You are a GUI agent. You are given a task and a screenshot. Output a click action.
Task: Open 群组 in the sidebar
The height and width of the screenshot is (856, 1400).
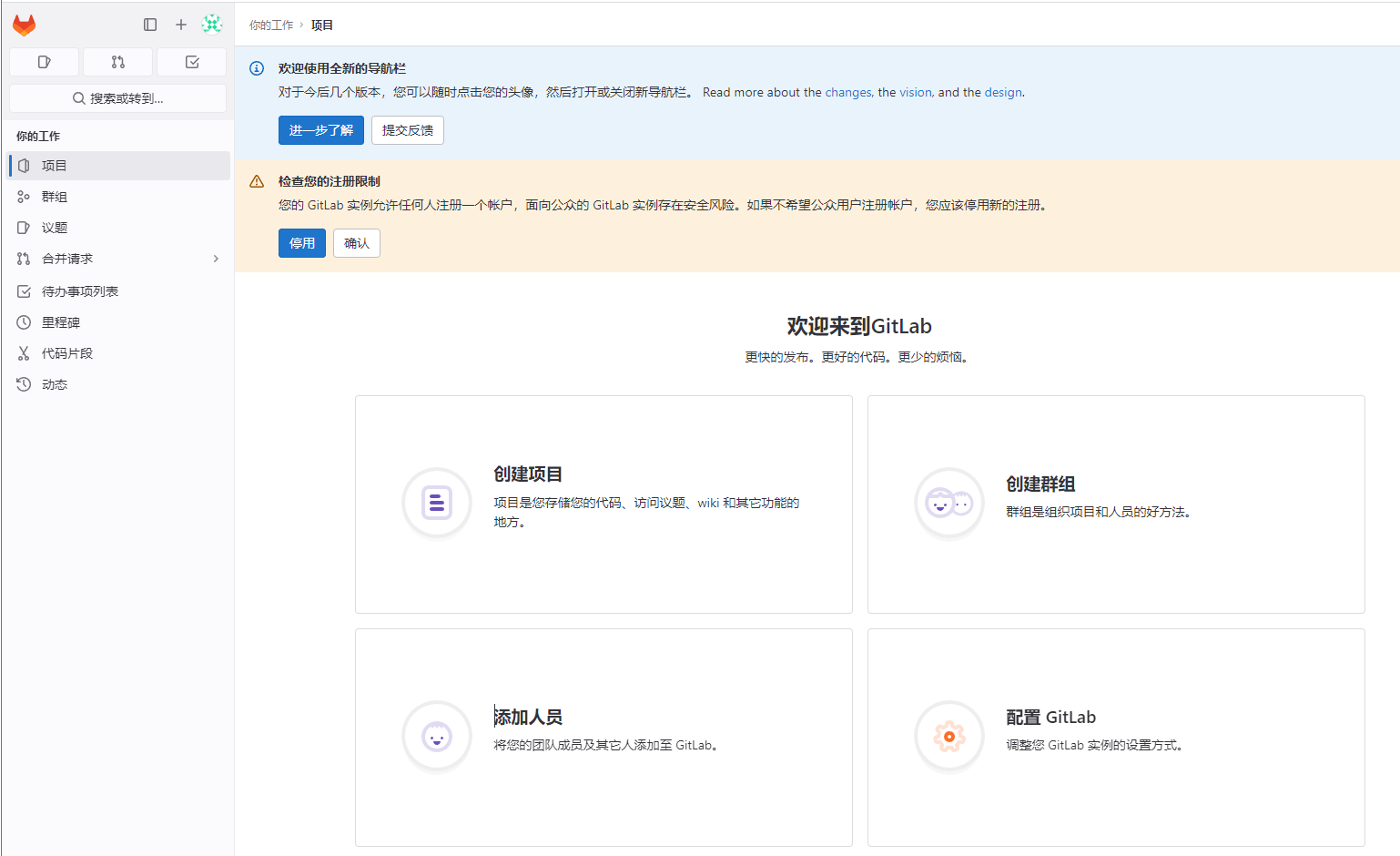tap(118, 197)
